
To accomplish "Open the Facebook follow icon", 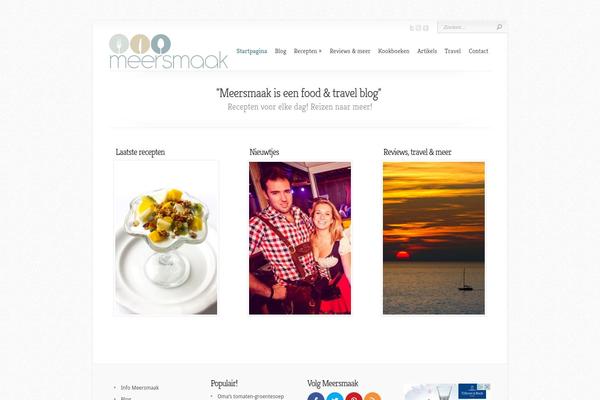I will point(316,397).
